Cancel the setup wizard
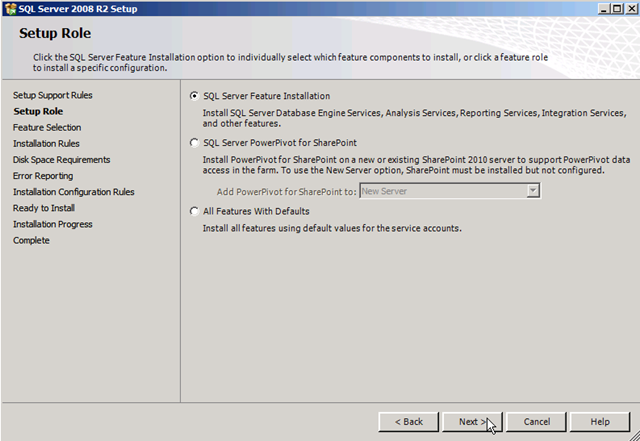The height and width of the screenshot is (441, 640). point(537,421)
